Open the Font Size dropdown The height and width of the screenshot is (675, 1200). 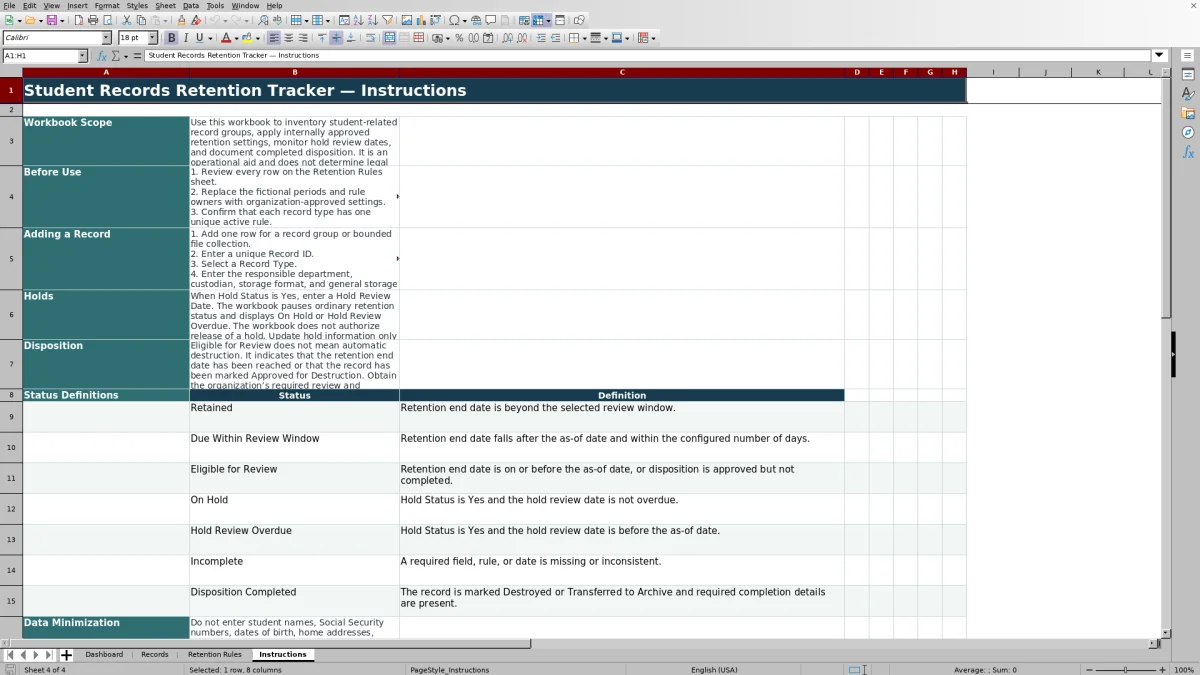pos(153,38)
